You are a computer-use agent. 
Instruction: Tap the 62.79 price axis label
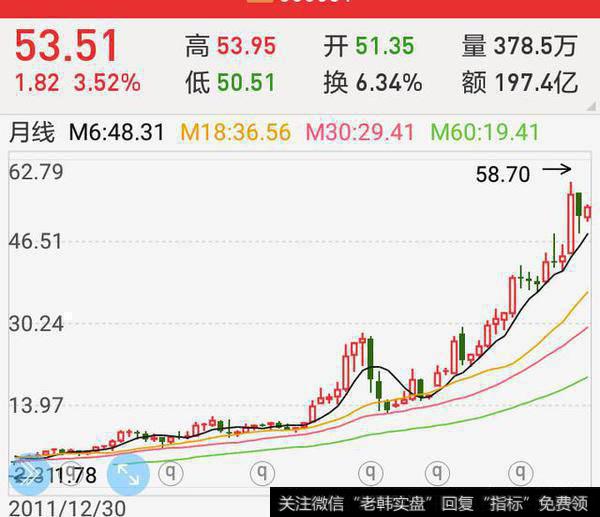tap(36, 172)
